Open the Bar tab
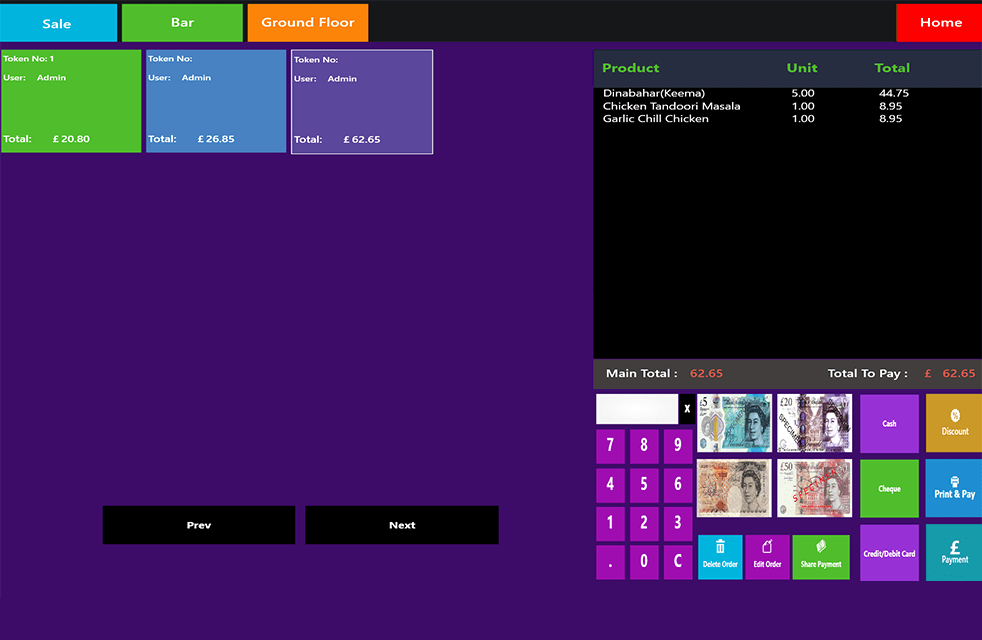982x640 pixels. [x=182, y=23]
